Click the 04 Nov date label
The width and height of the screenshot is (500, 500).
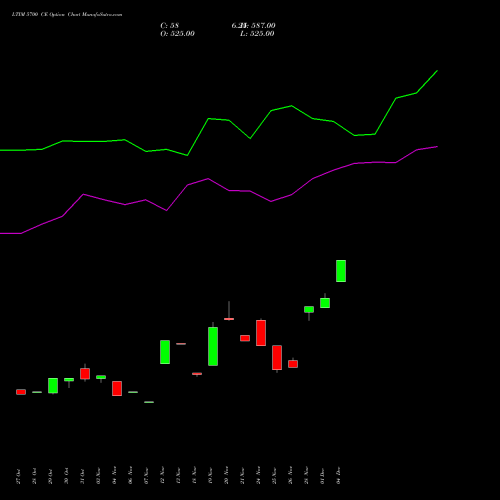[x=115, y=476]
